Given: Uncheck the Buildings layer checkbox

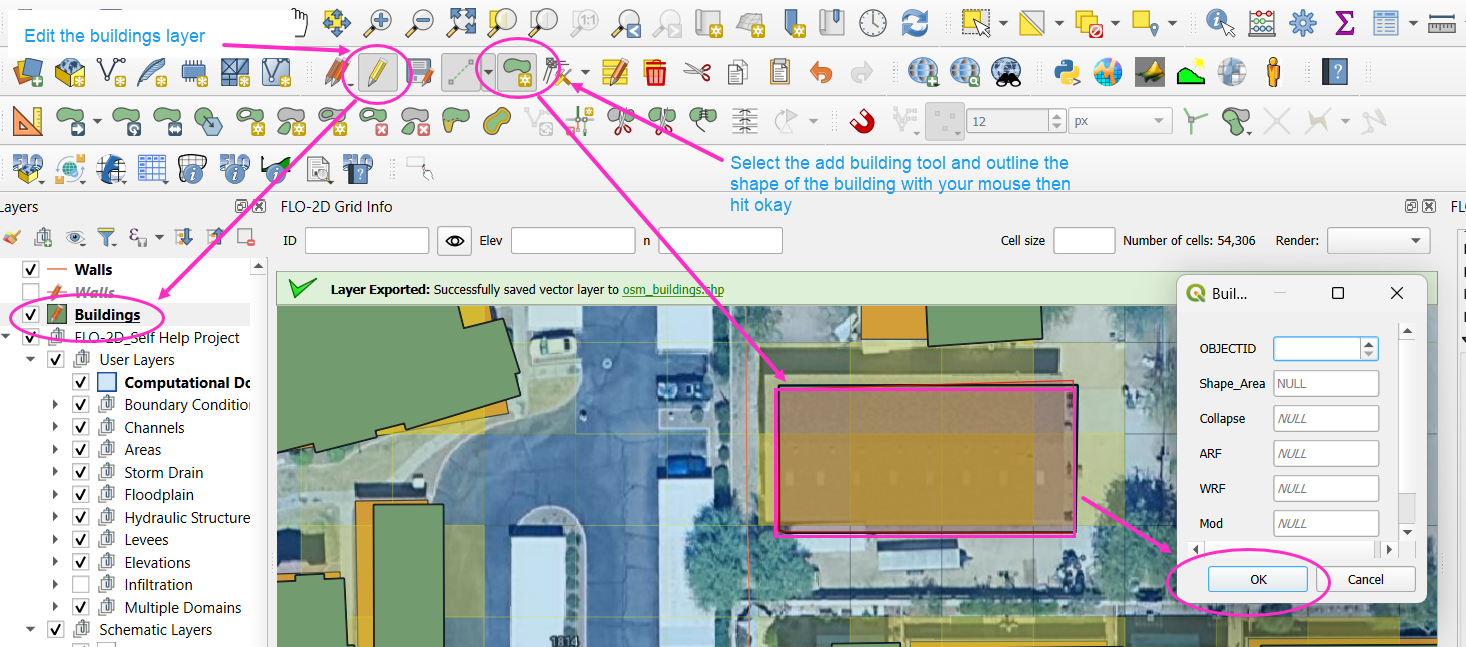Looking at the screenshot, I should click(31, 315).
